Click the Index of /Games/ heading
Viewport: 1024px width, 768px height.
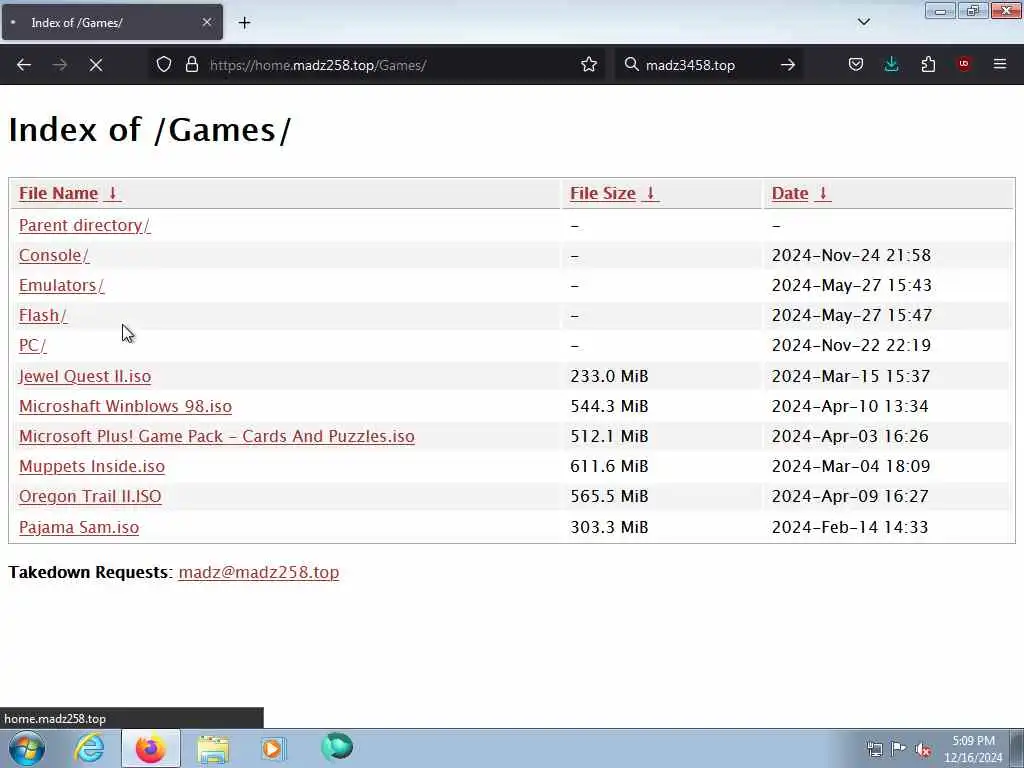tap(150, 129)
